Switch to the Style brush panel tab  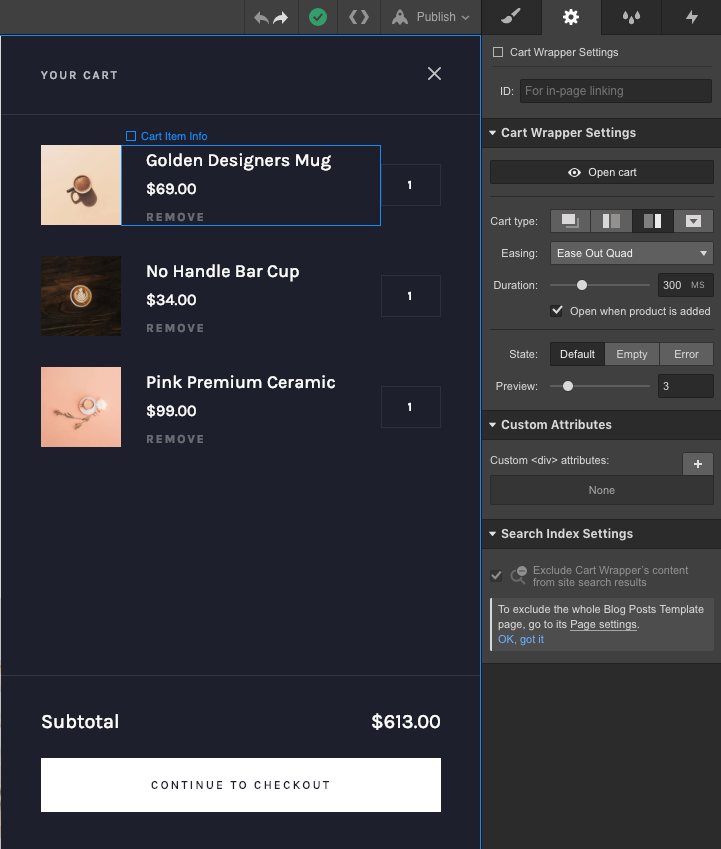click(x=511, y=17)
